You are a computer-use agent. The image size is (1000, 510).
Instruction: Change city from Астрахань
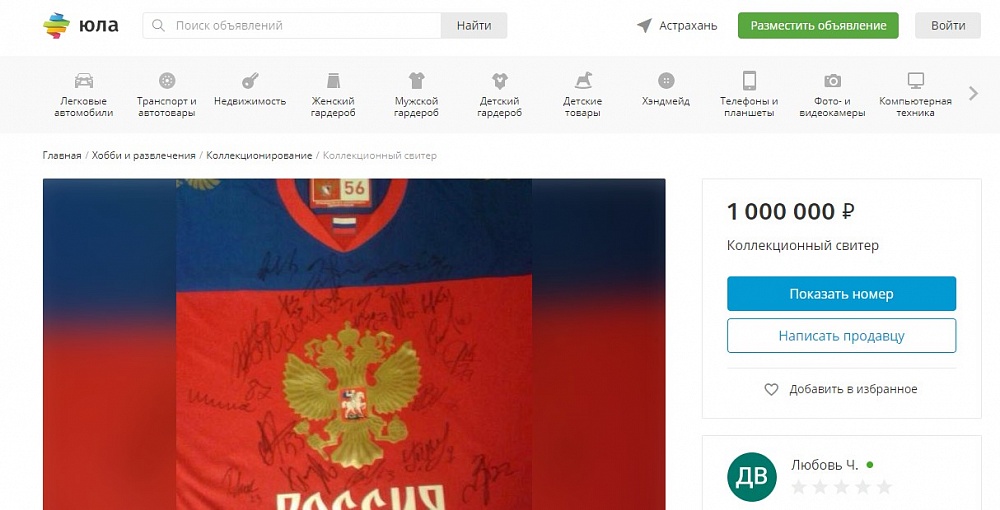677,26
